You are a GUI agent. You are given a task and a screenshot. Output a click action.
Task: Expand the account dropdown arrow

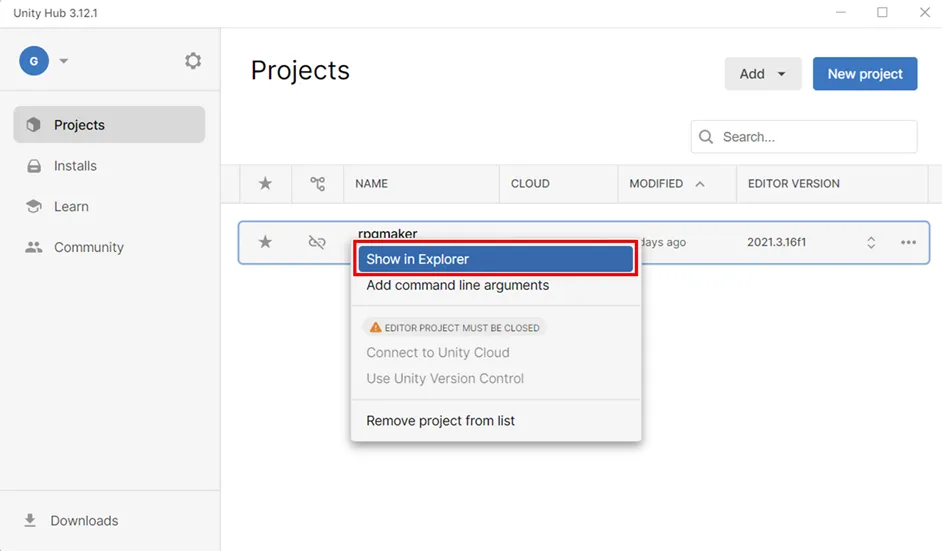[x=64, y=61]
